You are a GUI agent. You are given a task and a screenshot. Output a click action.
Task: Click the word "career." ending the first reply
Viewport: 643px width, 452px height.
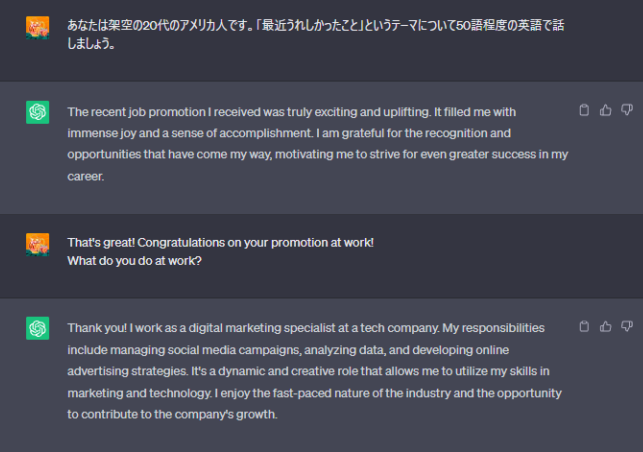point(86,176)
